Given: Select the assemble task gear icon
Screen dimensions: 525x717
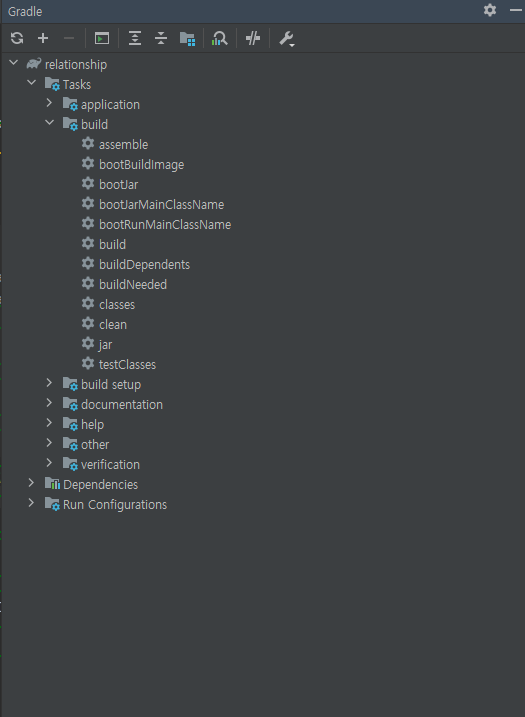Looking at the screenshot, I should 88,144.
